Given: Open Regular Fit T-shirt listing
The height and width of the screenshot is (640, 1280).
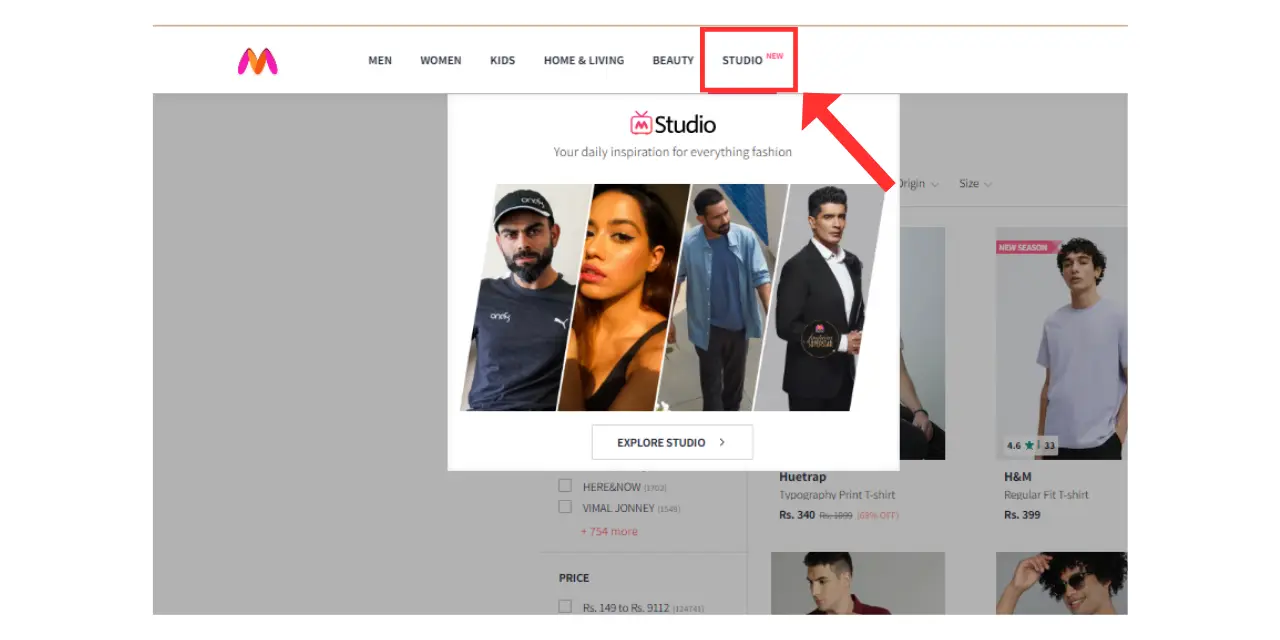Looking at the screenshot, I should (1046, 495).
